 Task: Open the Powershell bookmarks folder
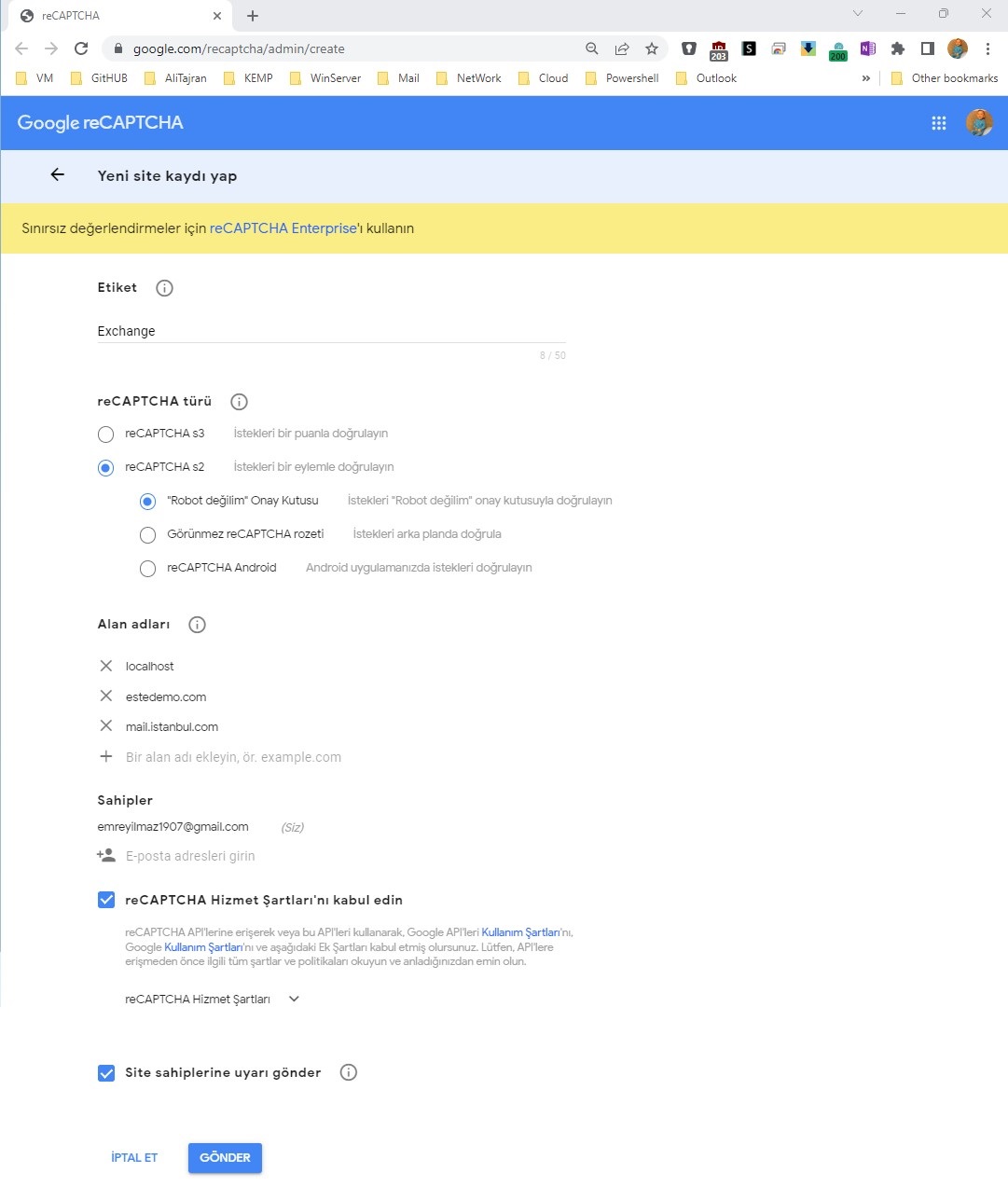click(622, 78)
